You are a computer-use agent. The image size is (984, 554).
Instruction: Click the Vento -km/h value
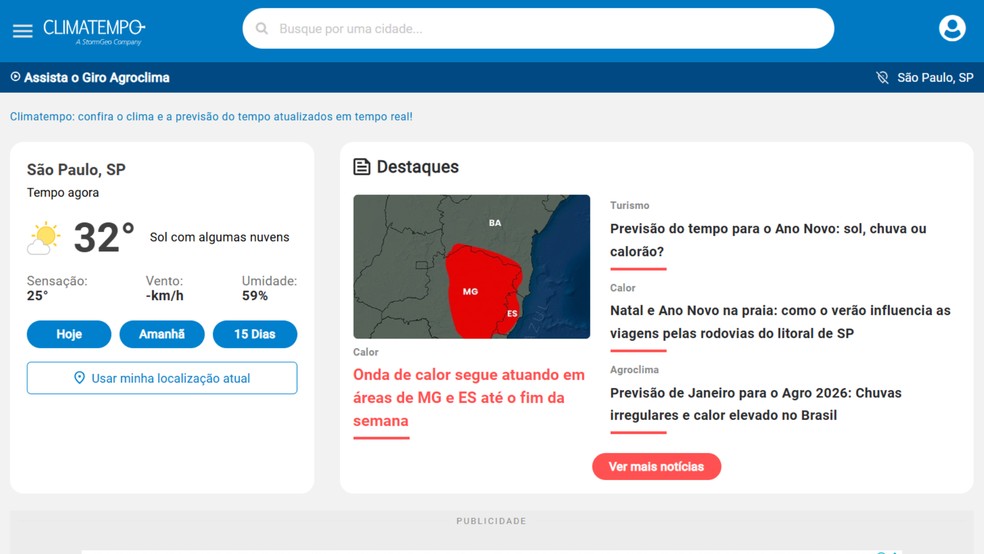[164, 296]
